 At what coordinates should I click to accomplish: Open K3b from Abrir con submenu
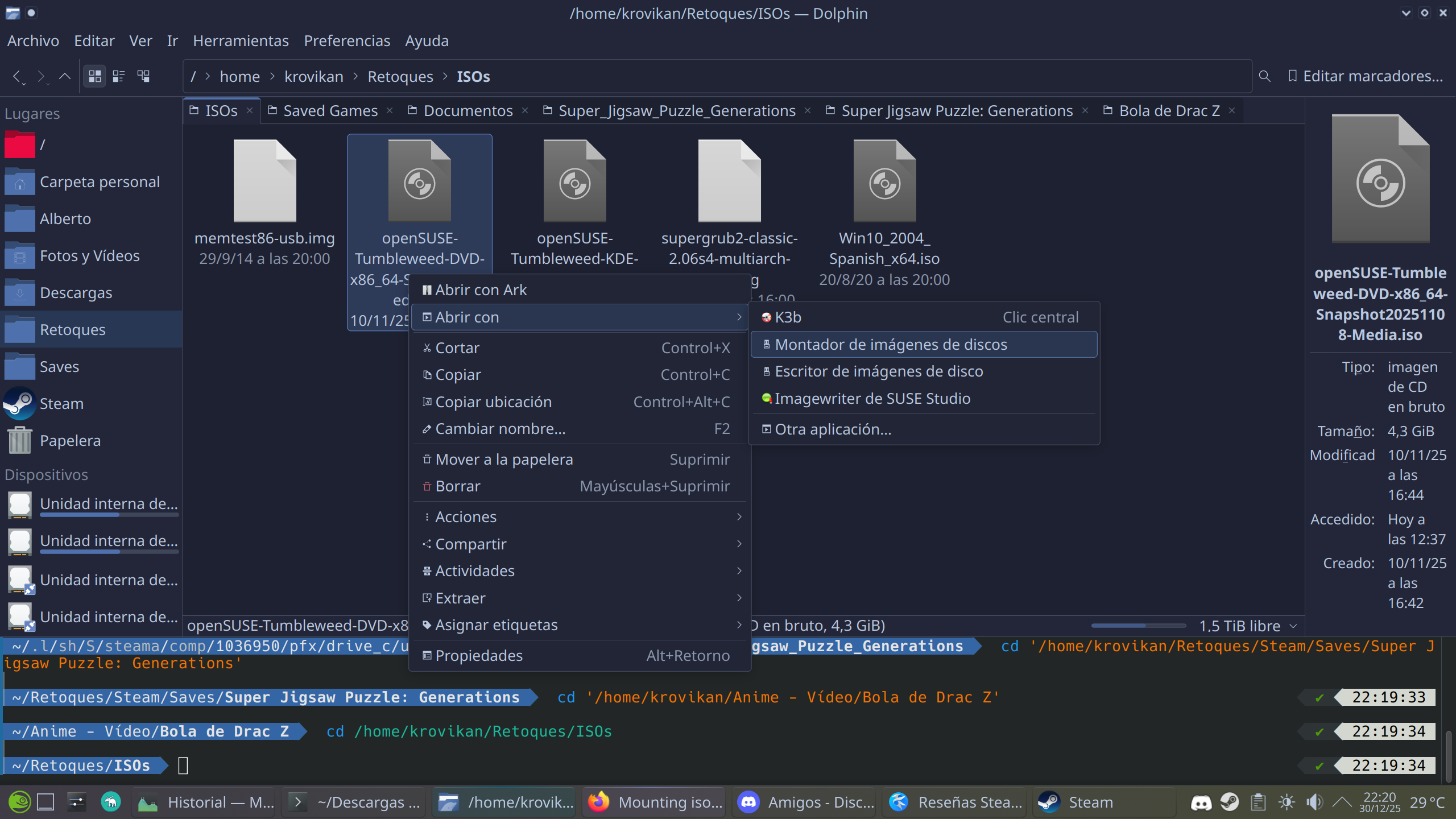click(788, 317)
